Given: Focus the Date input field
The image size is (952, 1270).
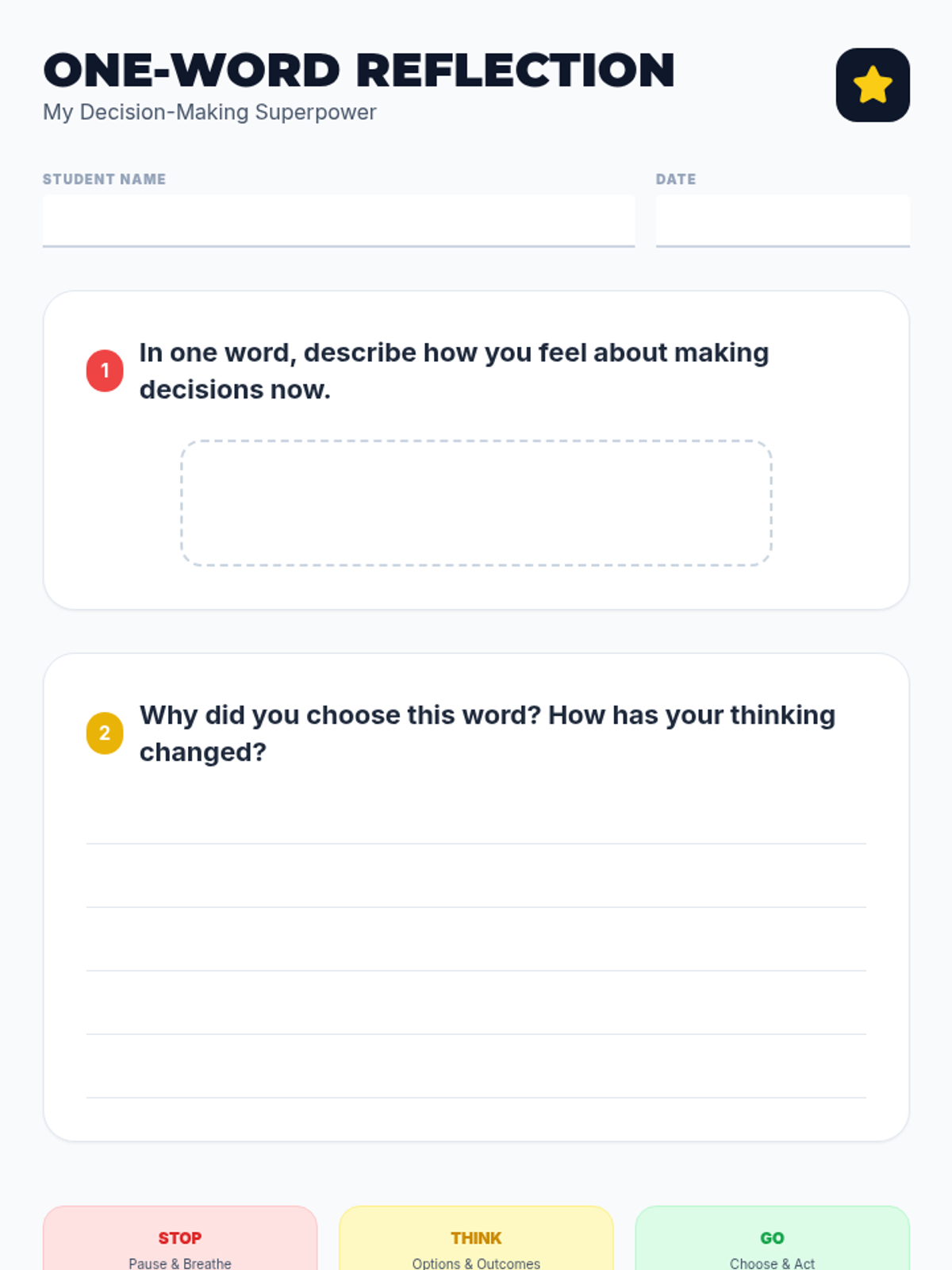Looking at the screenshot, I should [x=783, y=221].
